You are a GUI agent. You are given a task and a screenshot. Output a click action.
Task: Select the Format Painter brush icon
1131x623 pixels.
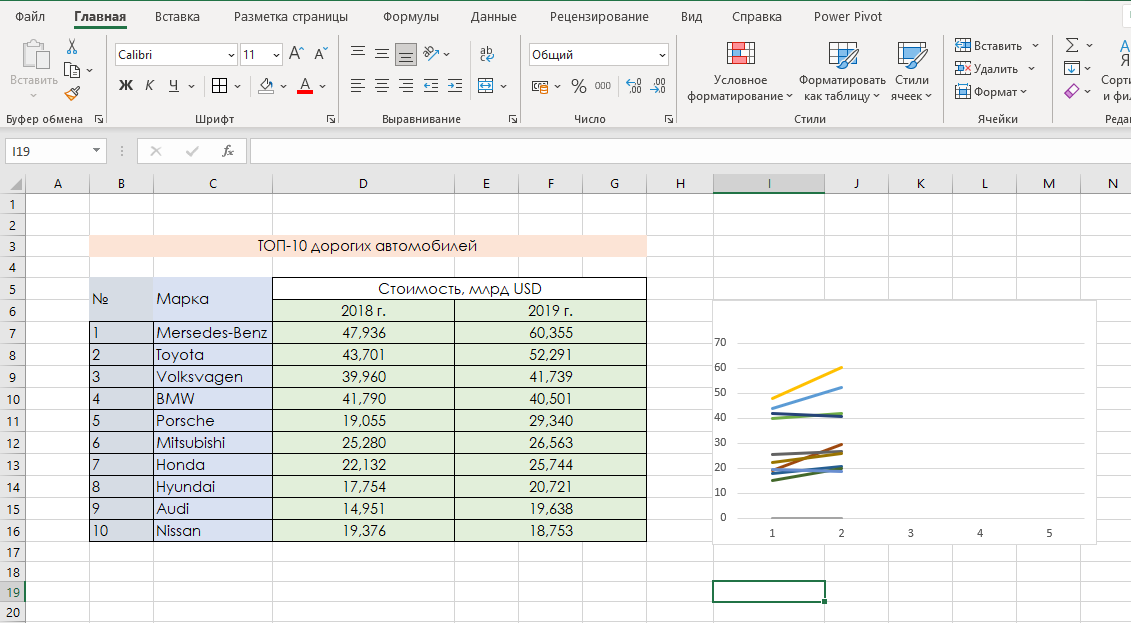tap(71, 93)
